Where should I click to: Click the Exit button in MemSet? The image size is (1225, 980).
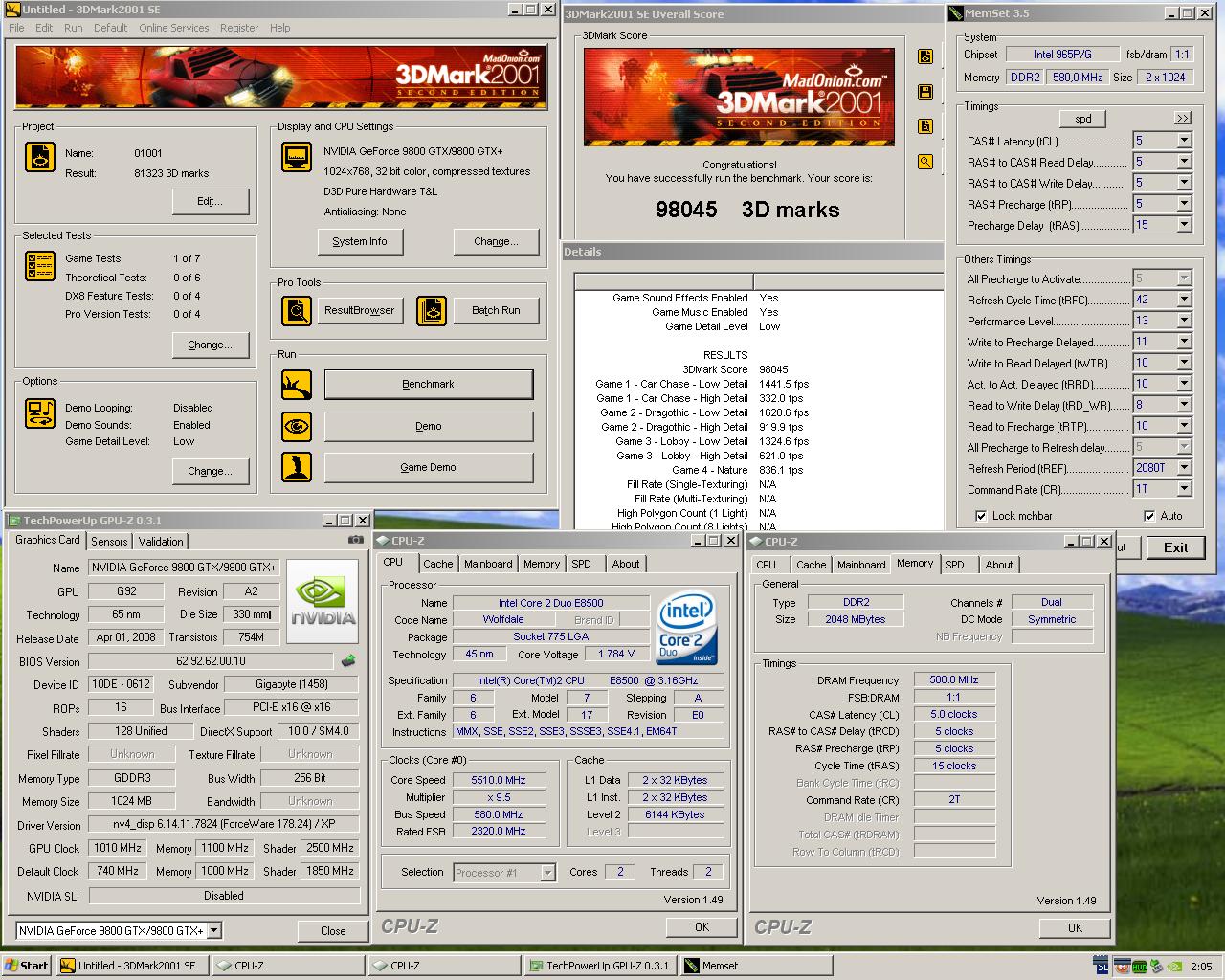pyautogui.click(x=1175, y=547)
